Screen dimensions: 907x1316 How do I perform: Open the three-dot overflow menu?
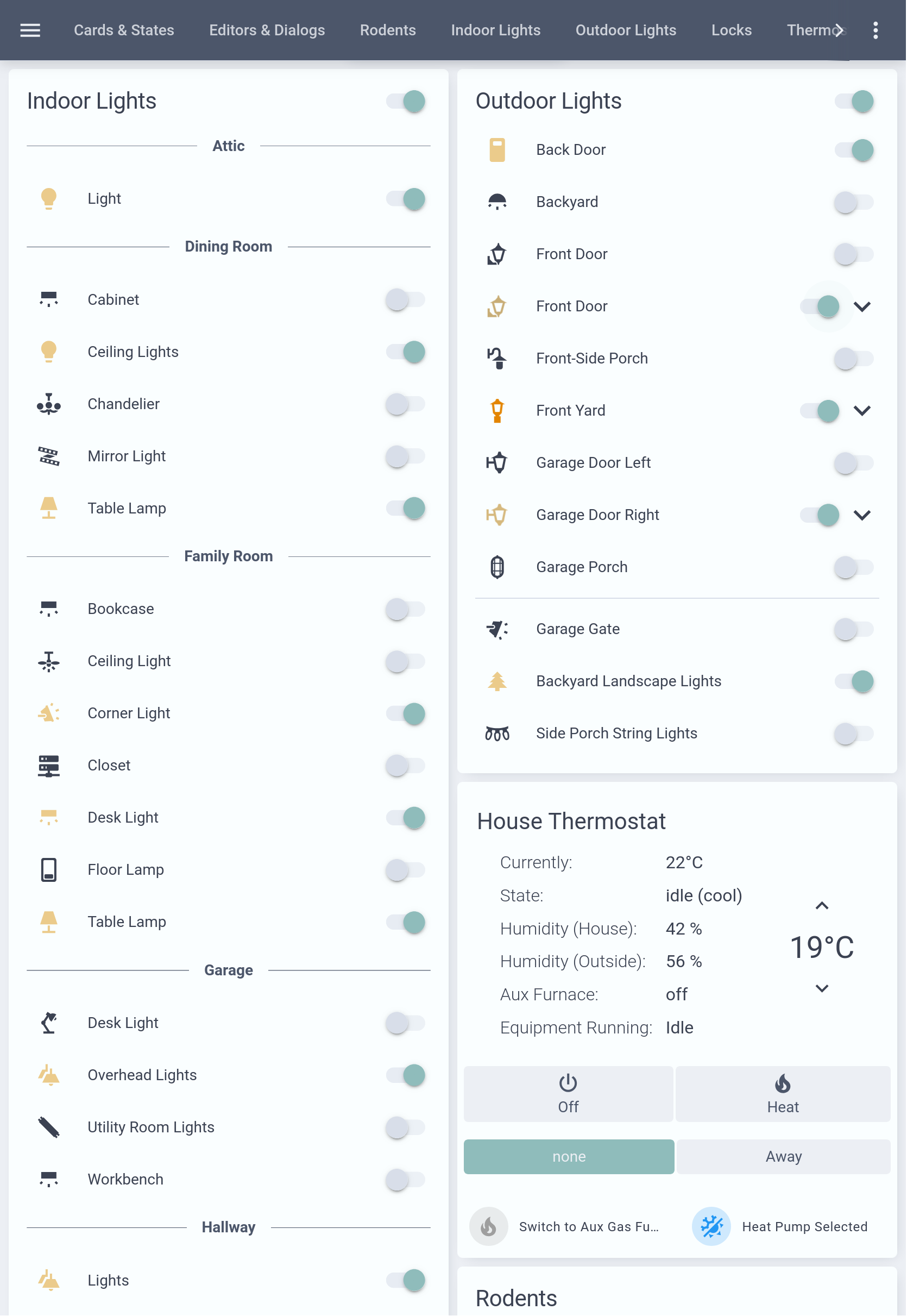pyautogui.click(x=876, y=30)
